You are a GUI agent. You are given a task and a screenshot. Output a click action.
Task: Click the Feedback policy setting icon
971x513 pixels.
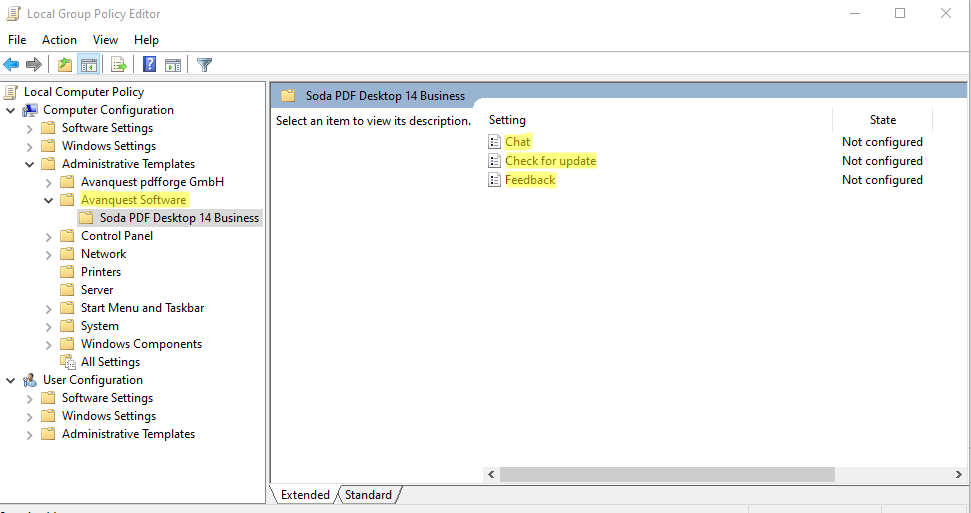[494, 180]
